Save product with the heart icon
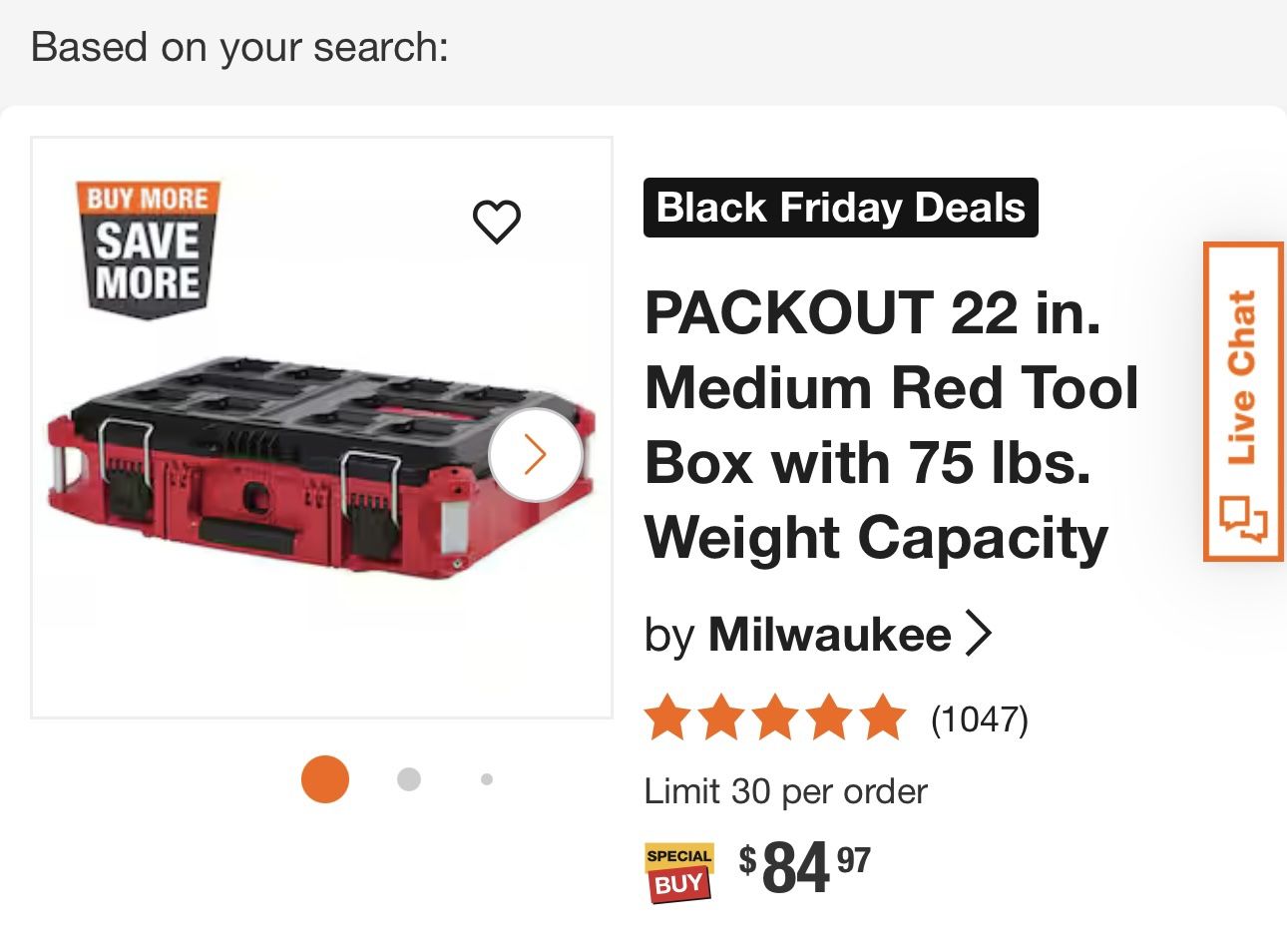Viewport: 1287px width, 952px height. click(x=496, y=221)
